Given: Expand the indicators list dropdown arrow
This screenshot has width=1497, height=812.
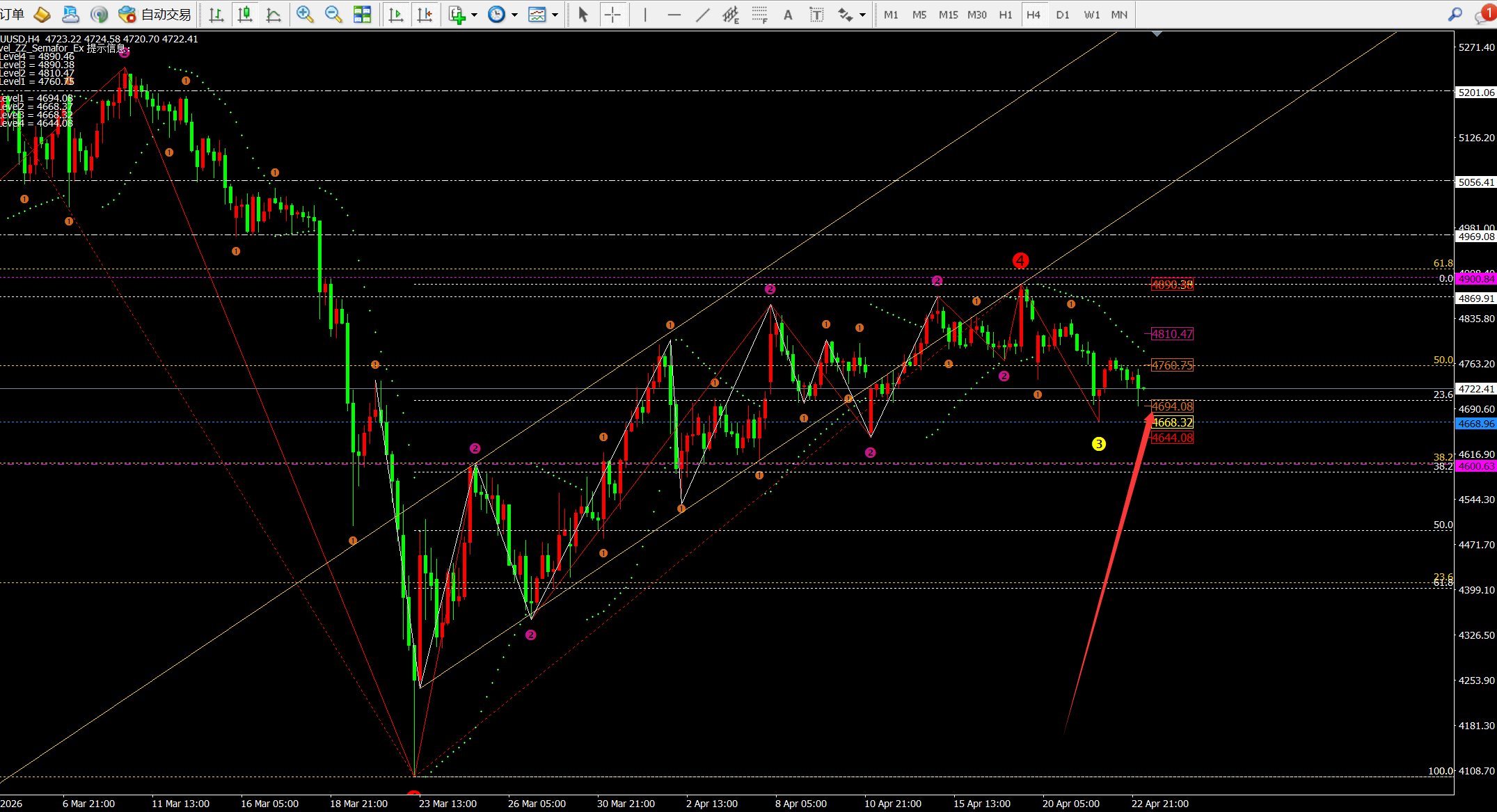Looking at the screenshot, I should tap(475, 15).
